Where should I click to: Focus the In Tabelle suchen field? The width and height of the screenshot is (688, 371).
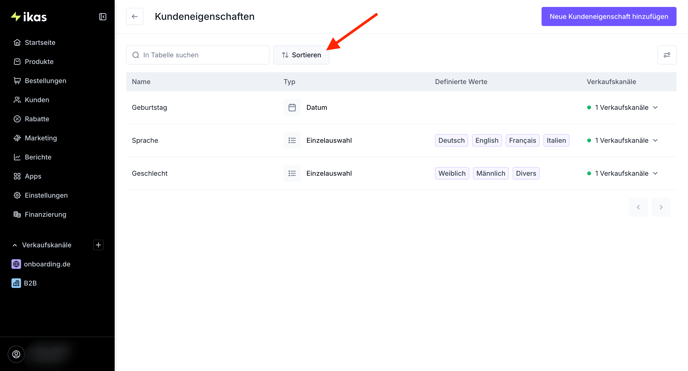pyautogui.click(x=198, y=55)
